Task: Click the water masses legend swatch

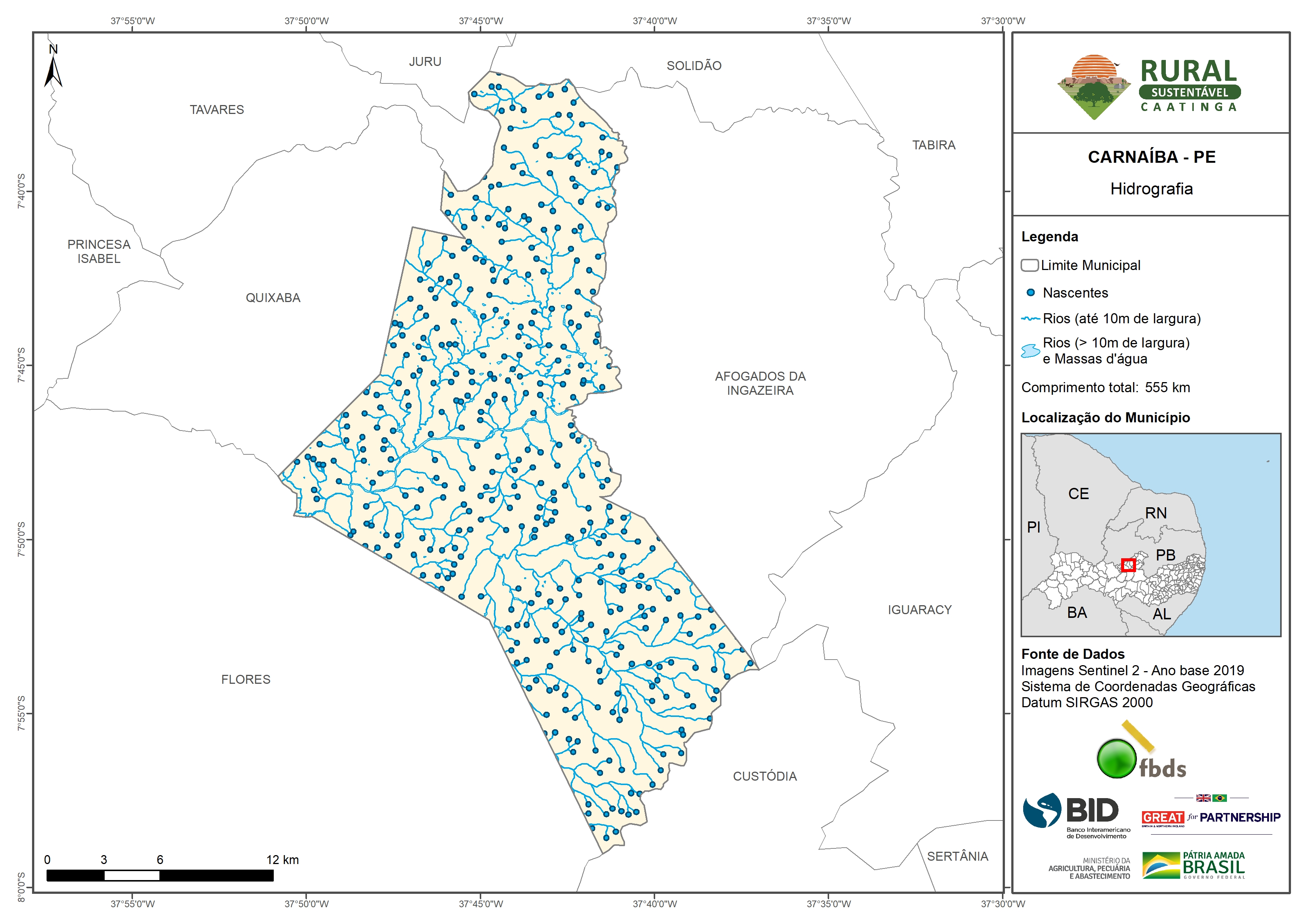Action: (1030, 351)
